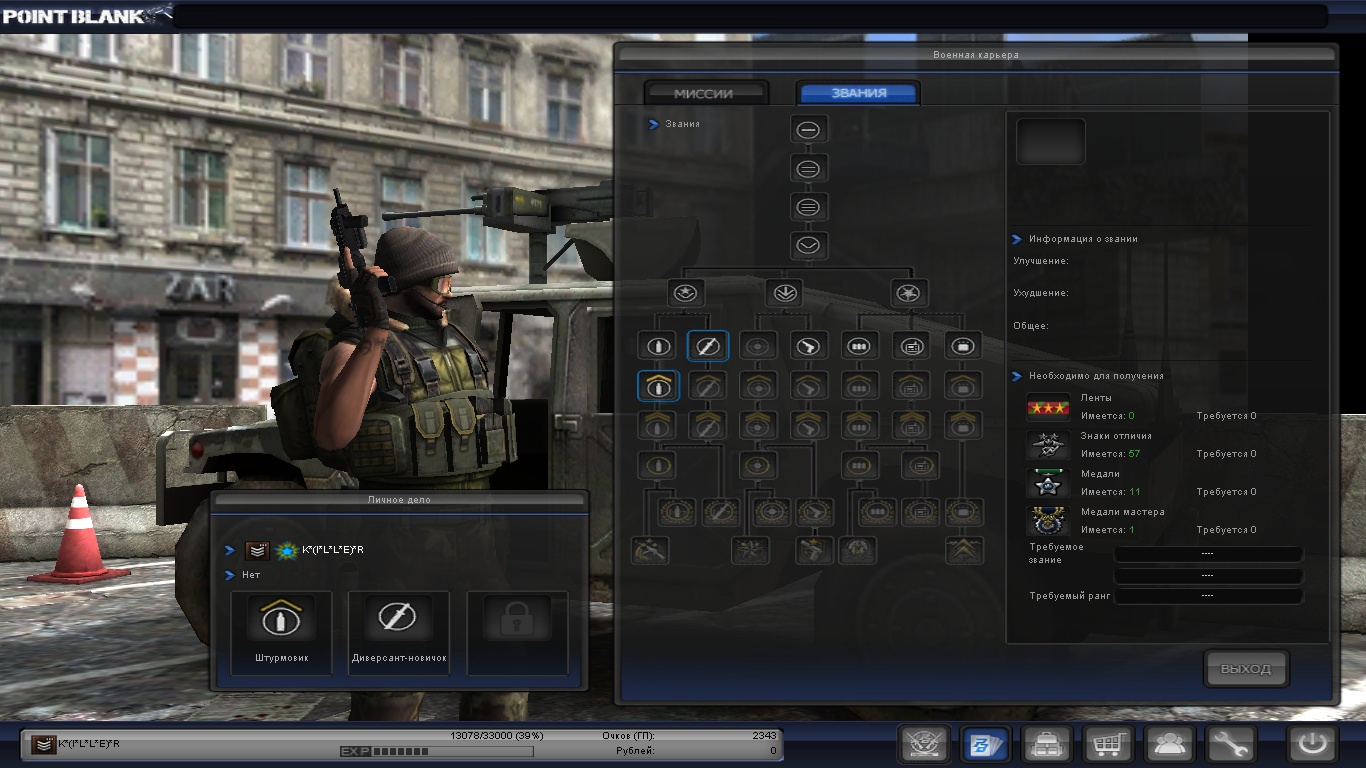Image resolution: width=1366 pixels, height=768 pixels.
Task: Select the Диверсант-новичок title slot
Action: pos(399,632)
